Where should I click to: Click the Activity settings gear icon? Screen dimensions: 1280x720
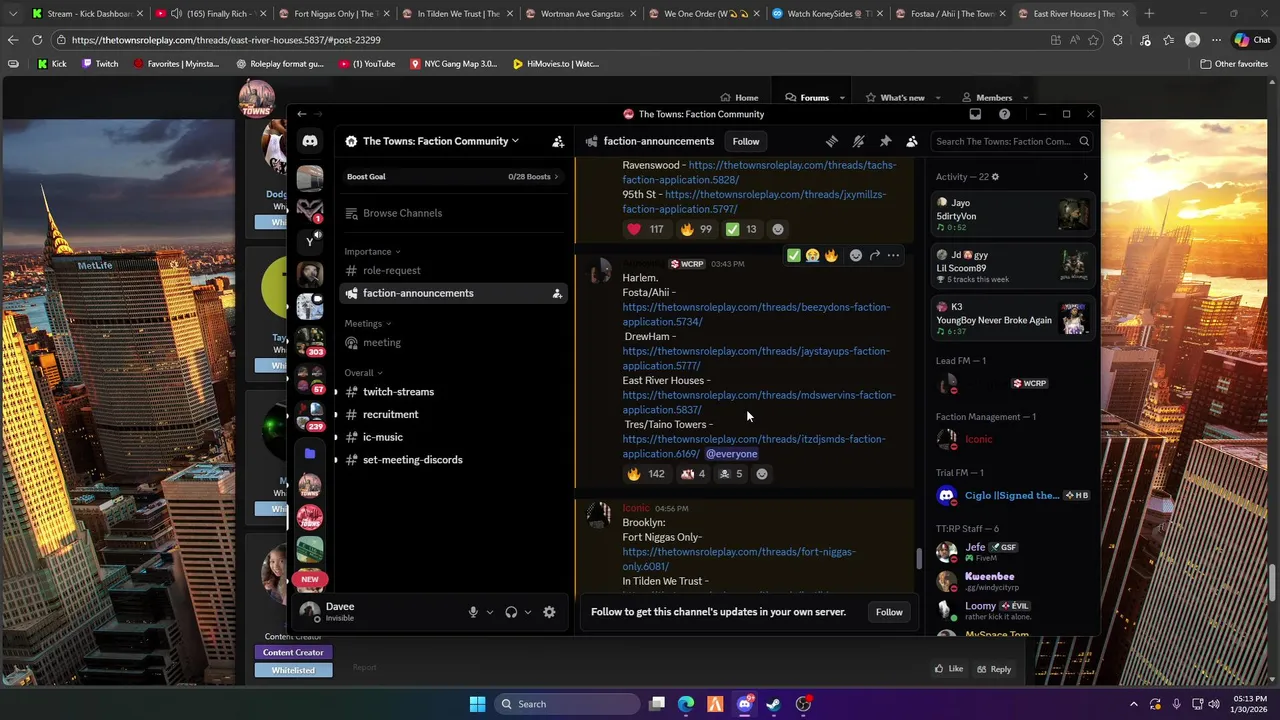click(x=994, y=177)
